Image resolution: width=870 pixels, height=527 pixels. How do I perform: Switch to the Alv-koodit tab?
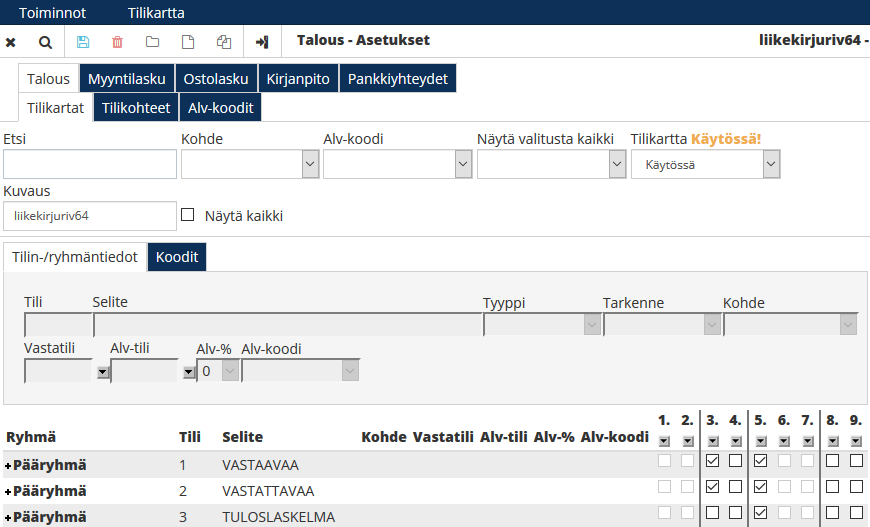[x=220, y=108]
